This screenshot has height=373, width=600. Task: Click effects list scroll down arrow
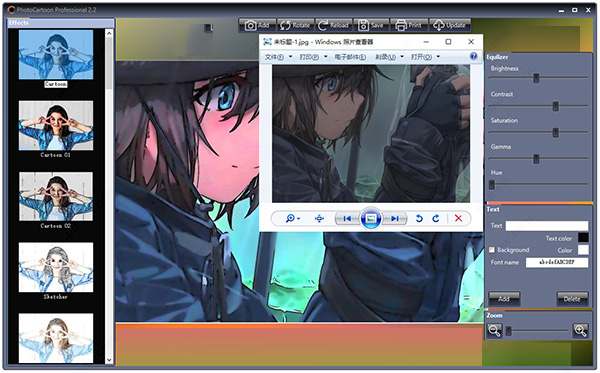(x=109, y=360)
